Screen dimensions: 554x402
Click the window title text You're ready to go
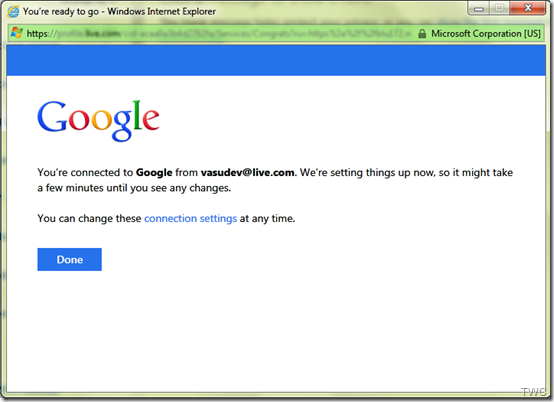(x=61, y=11)
